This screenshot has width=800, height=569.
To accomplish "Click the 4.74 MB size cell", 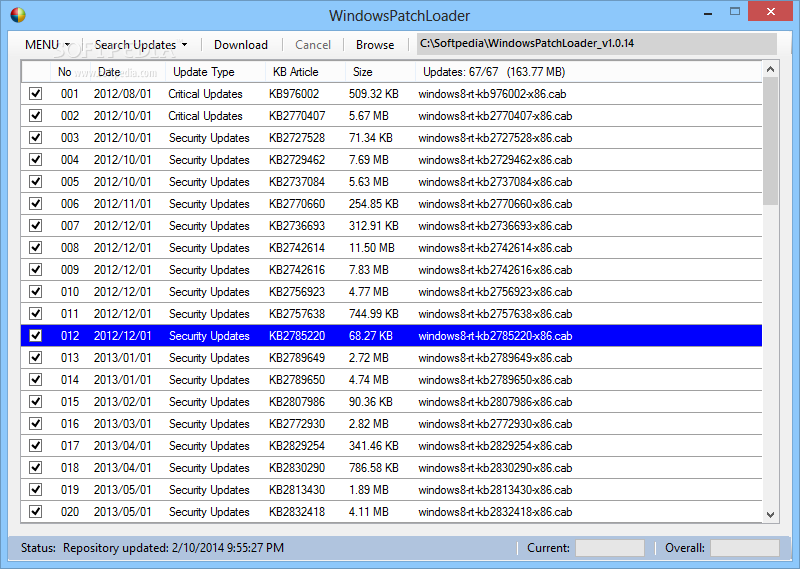I will 369,380.
